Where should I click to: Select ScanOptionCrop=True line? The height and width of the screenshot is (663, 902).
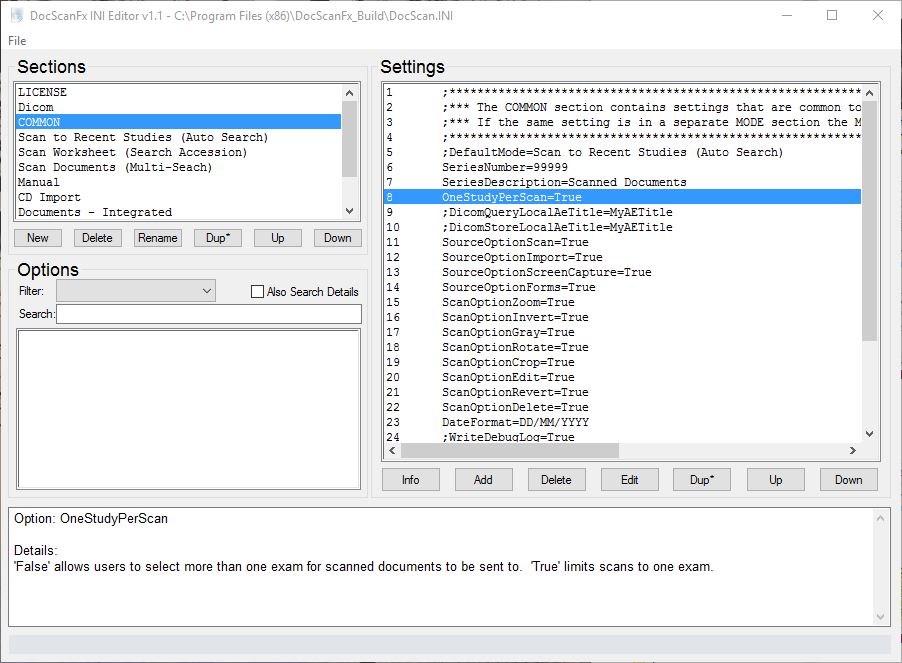point(622,362)
